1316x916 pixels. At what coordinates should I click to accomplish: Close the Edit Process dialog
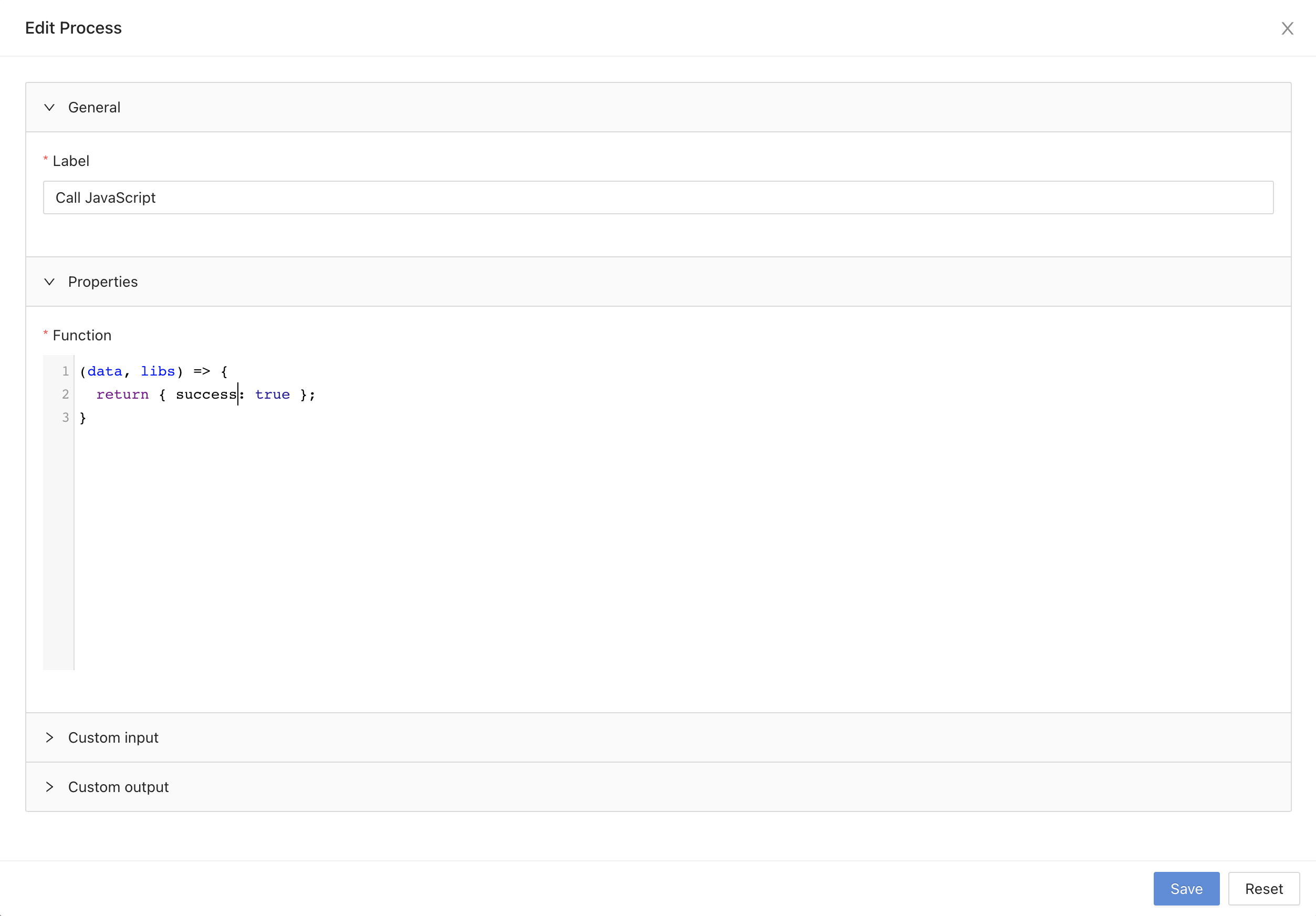1287,28
